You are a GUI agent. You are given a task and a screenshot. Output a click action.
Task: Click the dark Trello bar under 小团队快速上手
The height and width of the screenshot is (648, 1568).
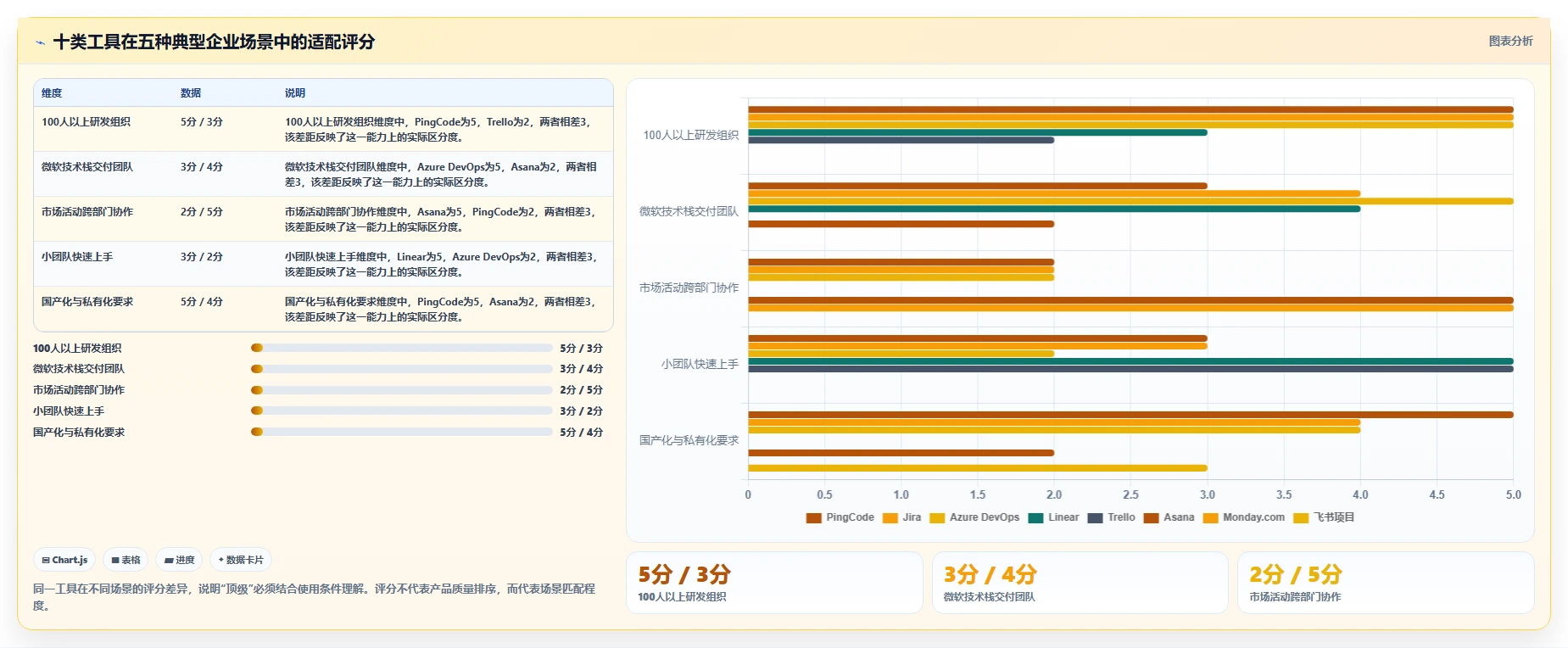(x=1130, y=369)
